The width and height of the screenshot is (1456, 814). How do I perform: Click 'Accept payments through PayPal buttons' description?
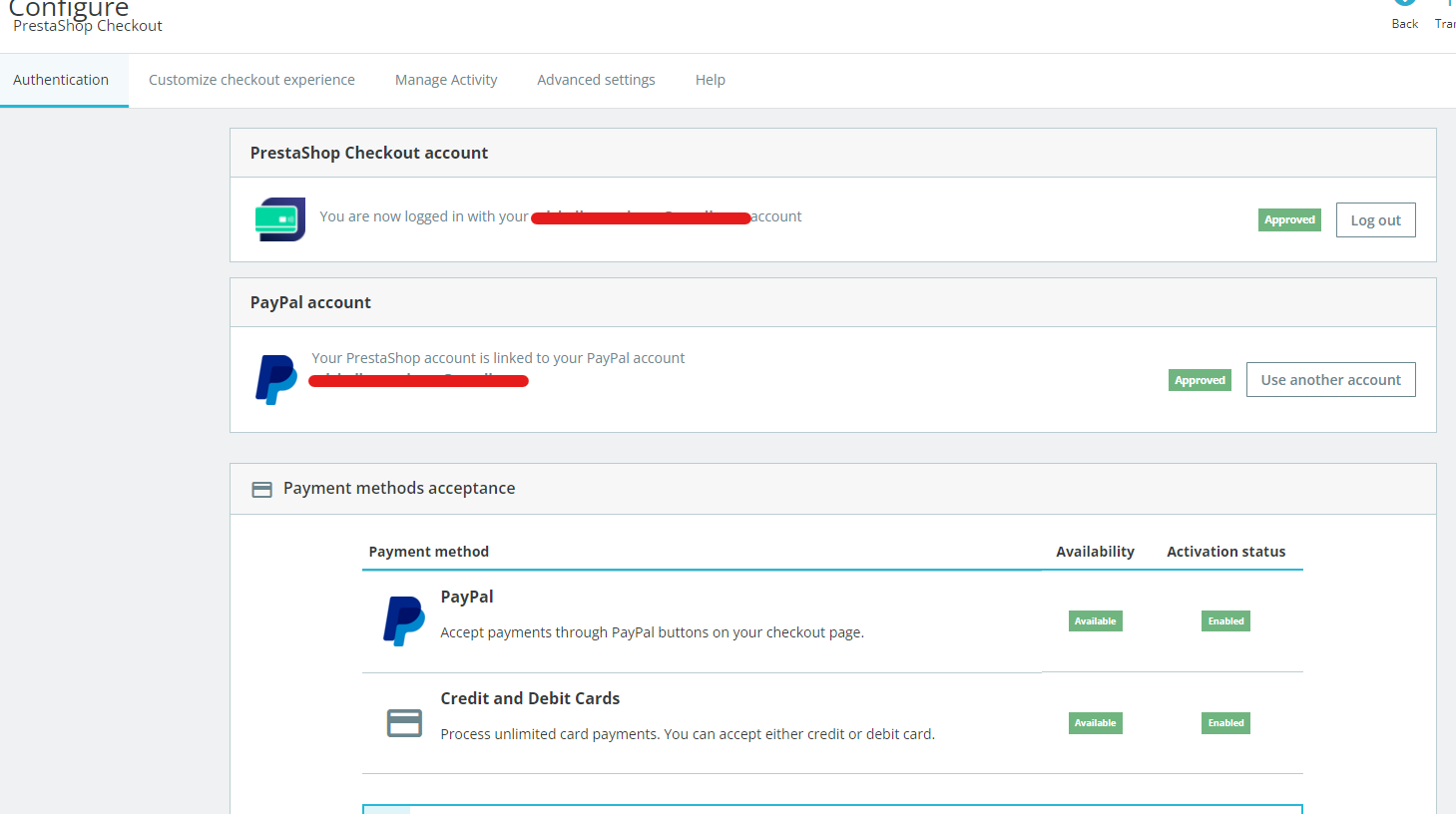pos(653,632)
